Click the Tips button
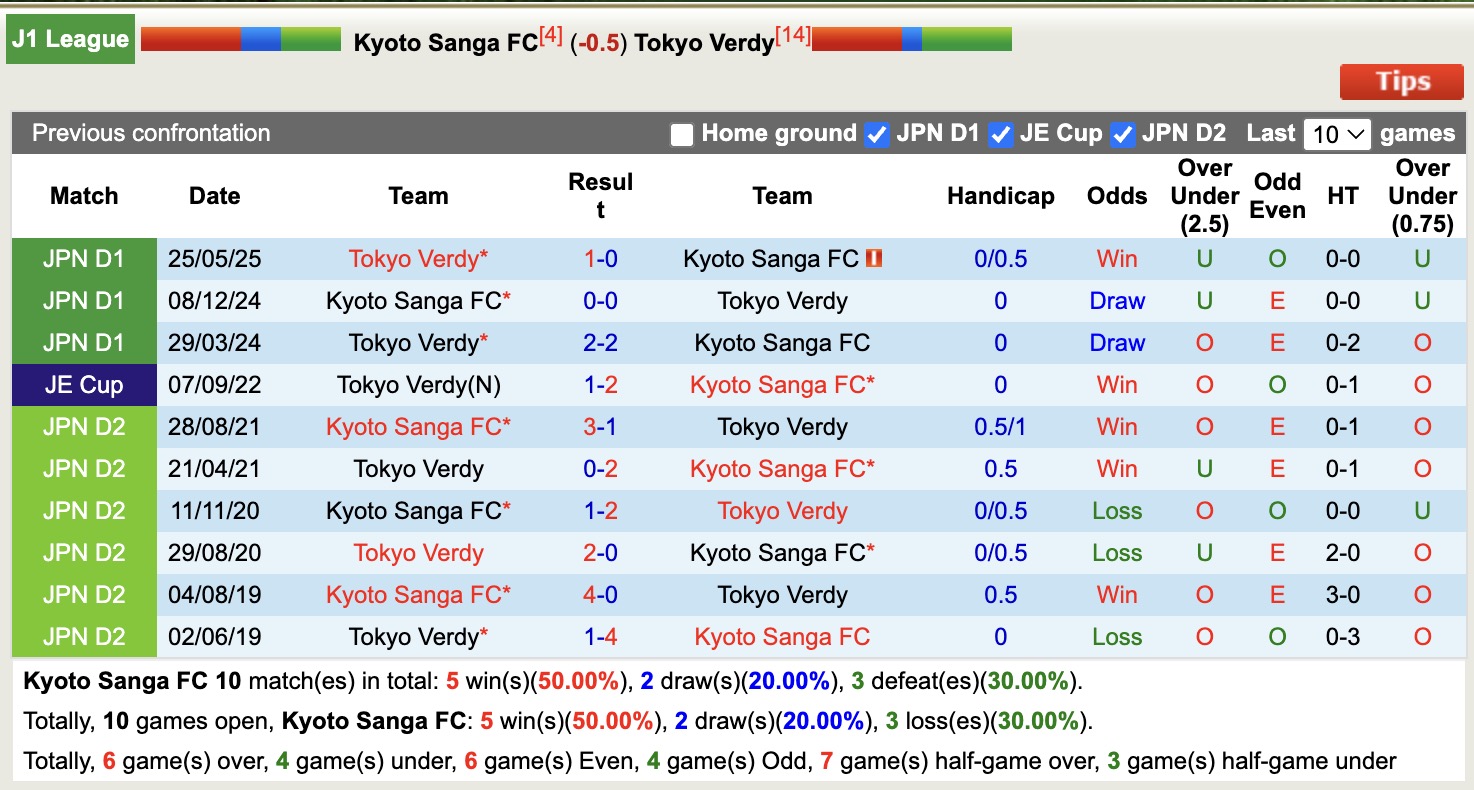The width and height of the screenshot is (1474, 790). click(1401, 82)
